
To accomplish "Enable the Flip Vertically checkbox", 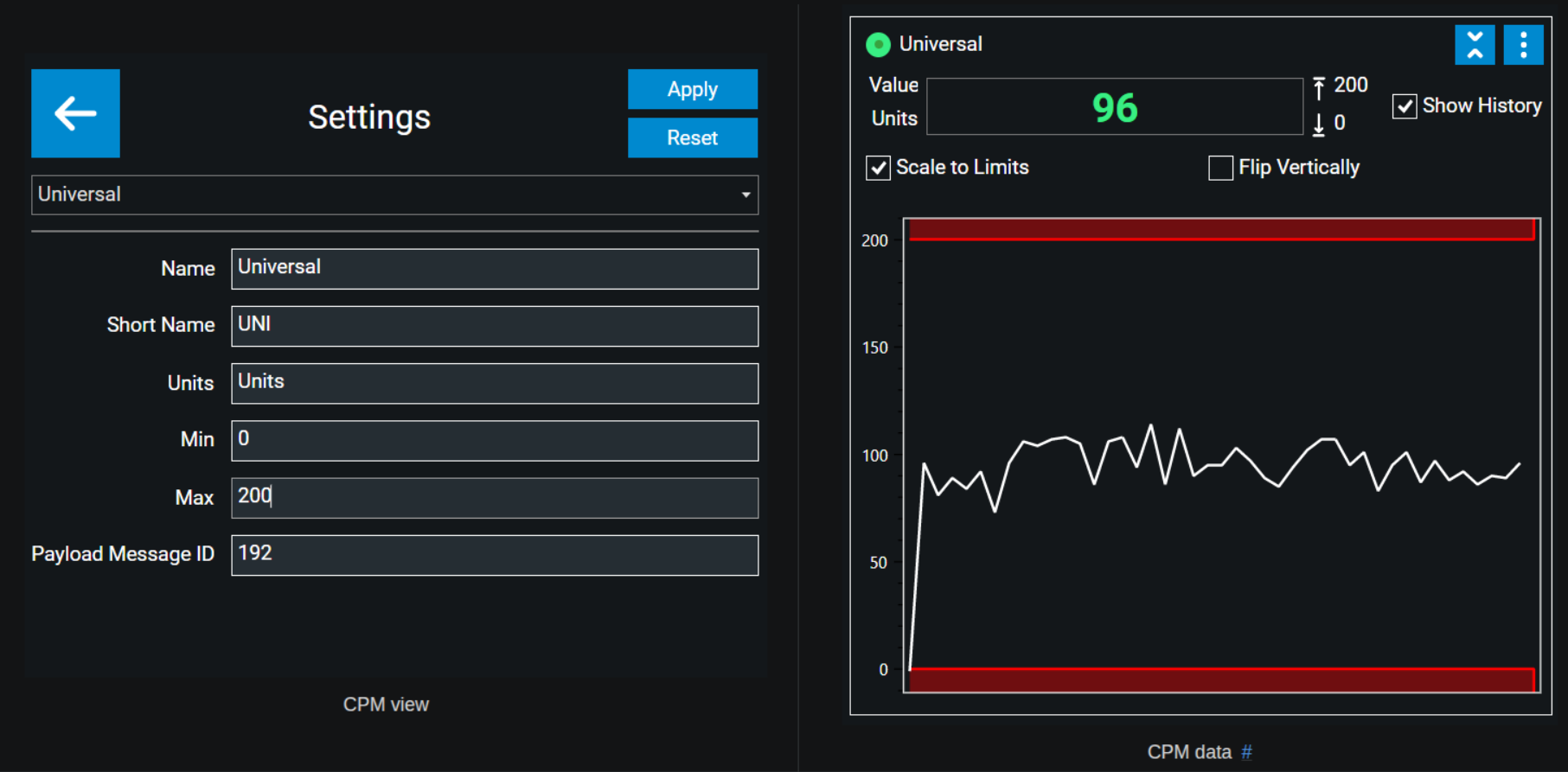I will (1220, 168).
